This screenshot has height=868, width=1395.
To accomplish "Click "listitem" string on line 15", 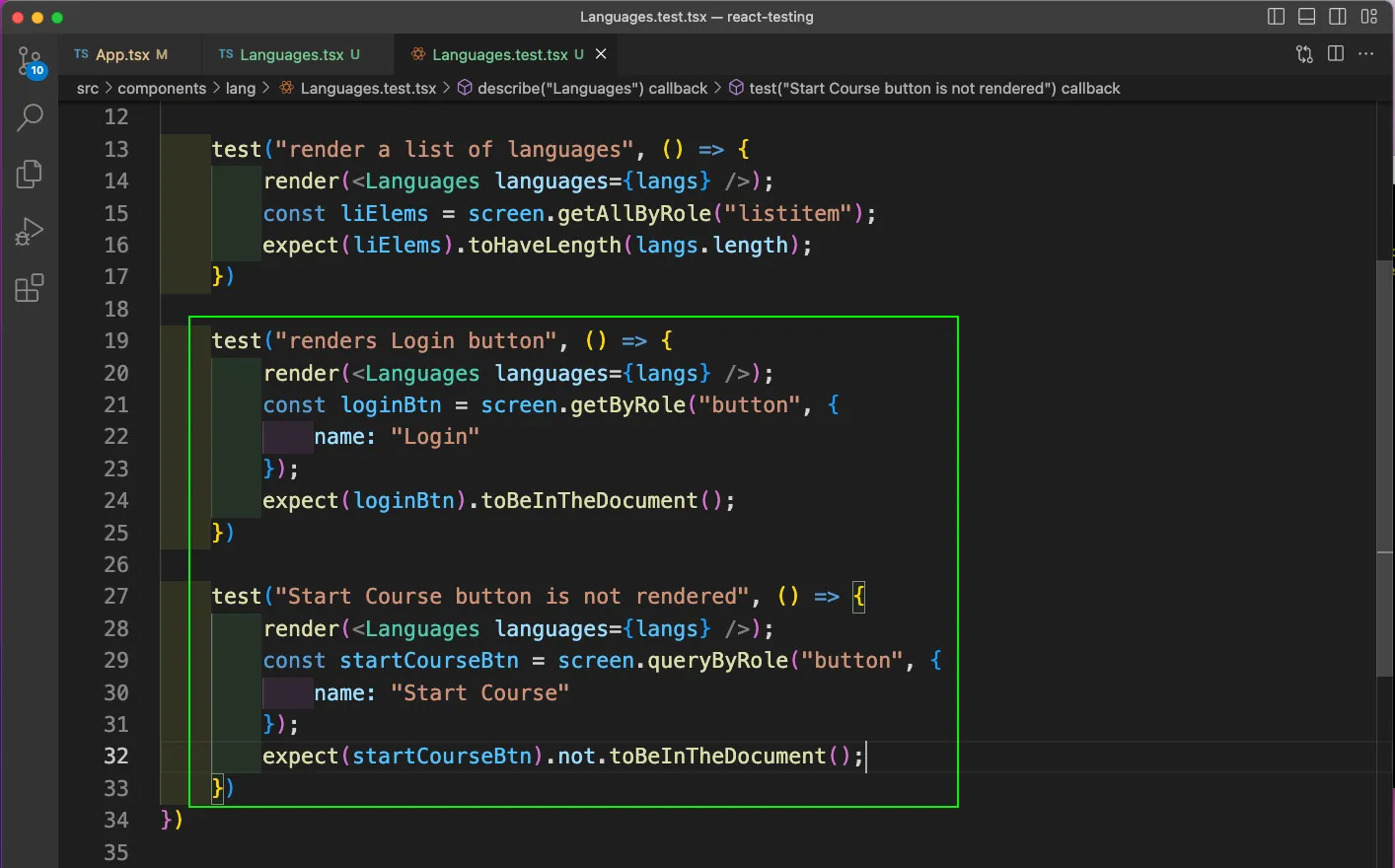I will [x=788, y=213].
